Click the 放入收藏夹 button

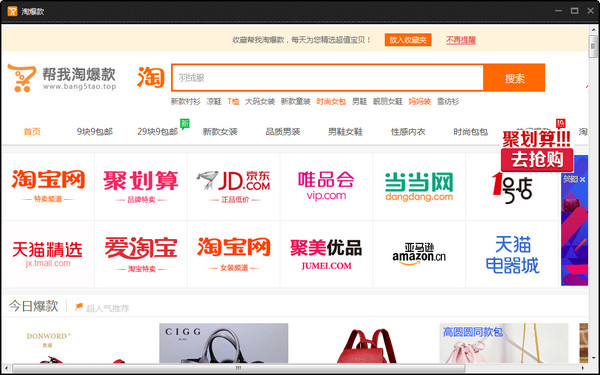pos(408,40)
